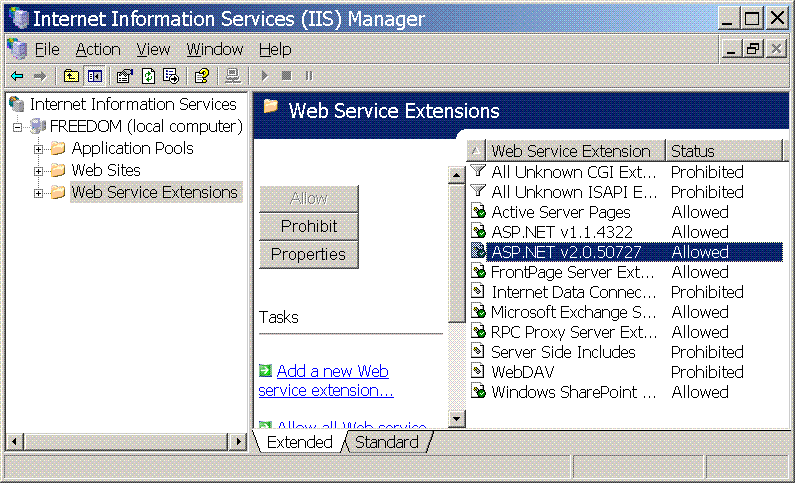Click the All Unknown CGI Ext filter icon
This screenshot has height=483, width=795.
coord(478,171)
